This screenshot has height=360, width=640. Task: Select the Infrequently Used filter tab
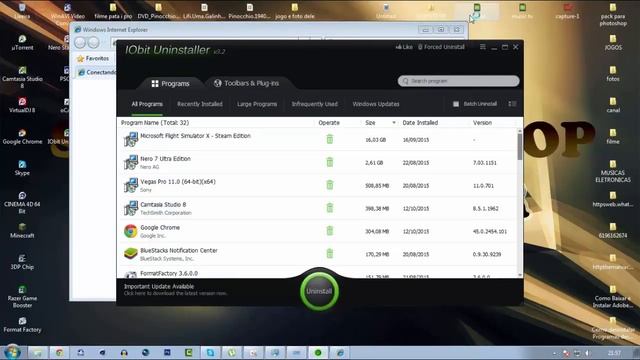tap(314, 104)
